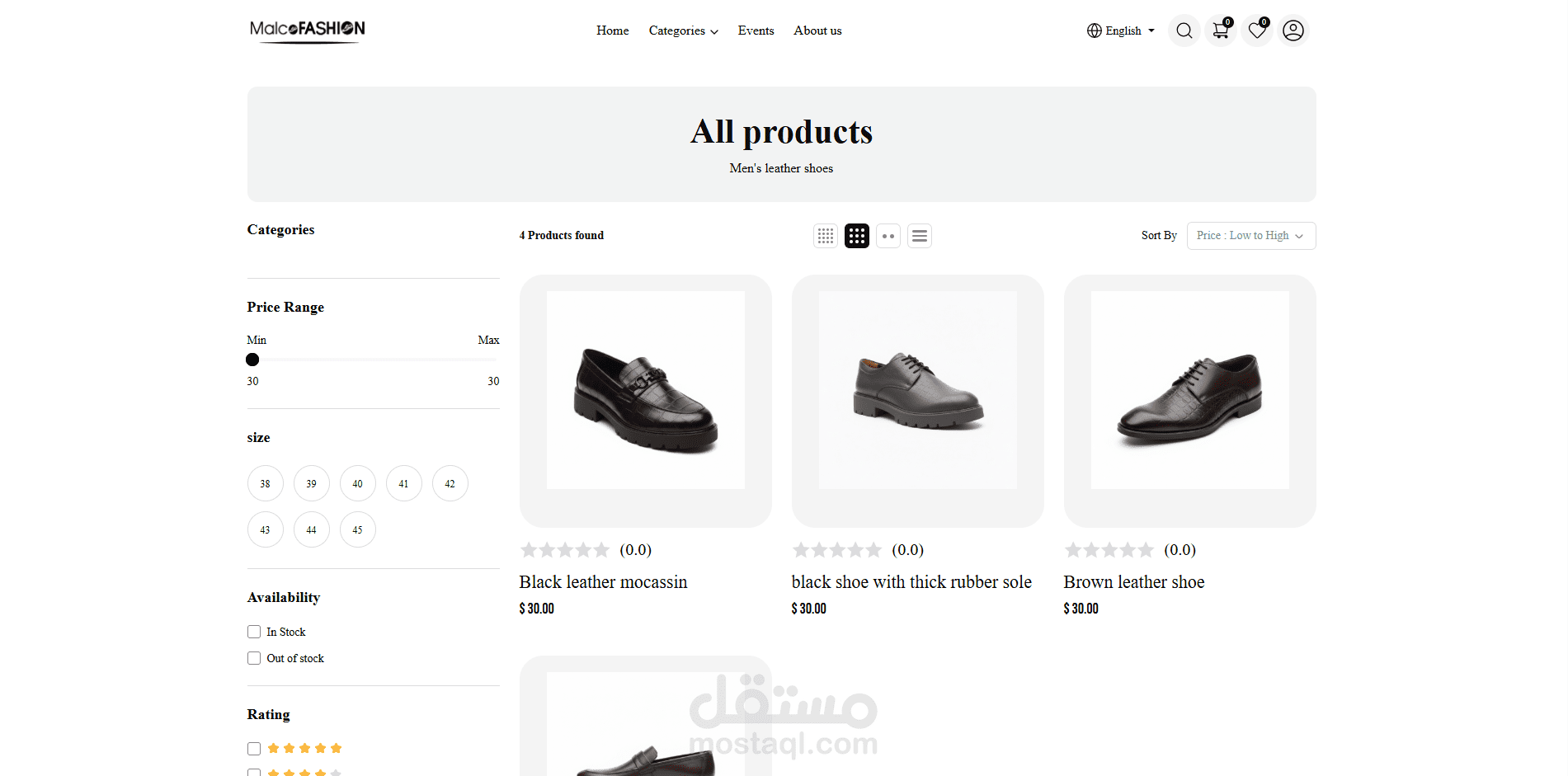Open the Sort By Price dropdown
Viewport: 1568px width, 776px height.
click(1250, 236)
